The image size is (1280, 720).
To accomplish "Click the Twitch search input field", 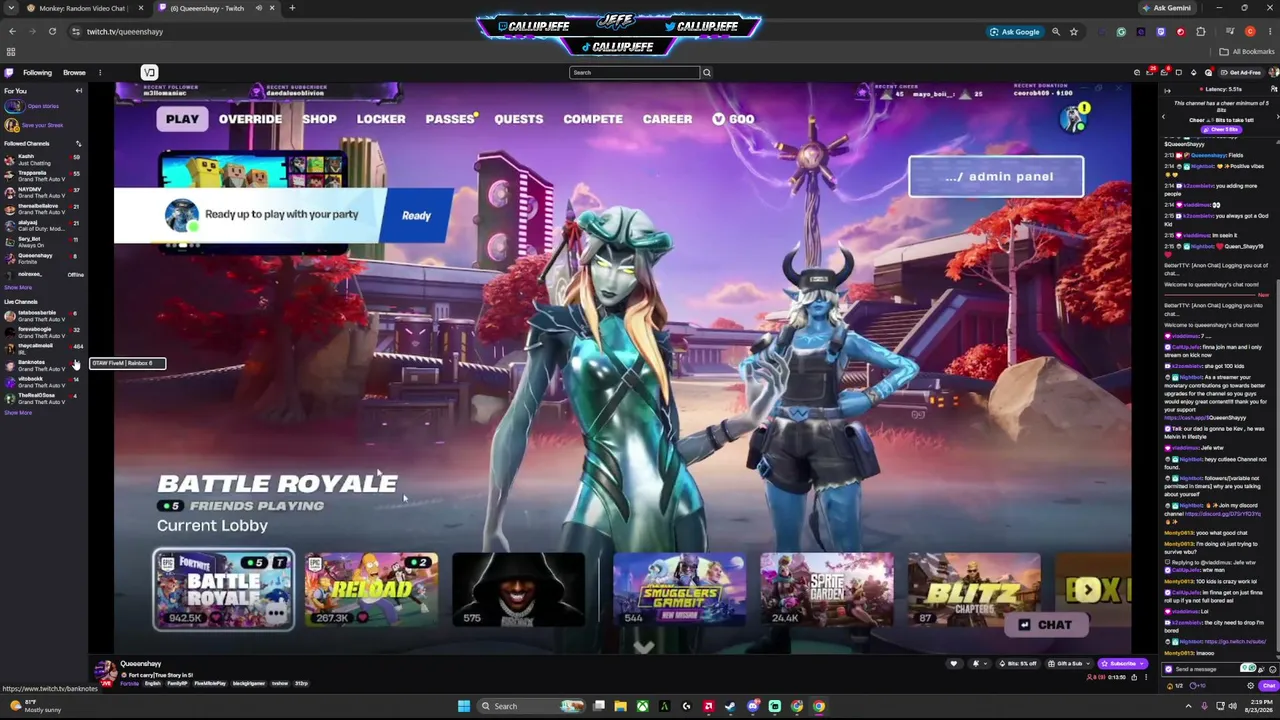I will (634, 72).
